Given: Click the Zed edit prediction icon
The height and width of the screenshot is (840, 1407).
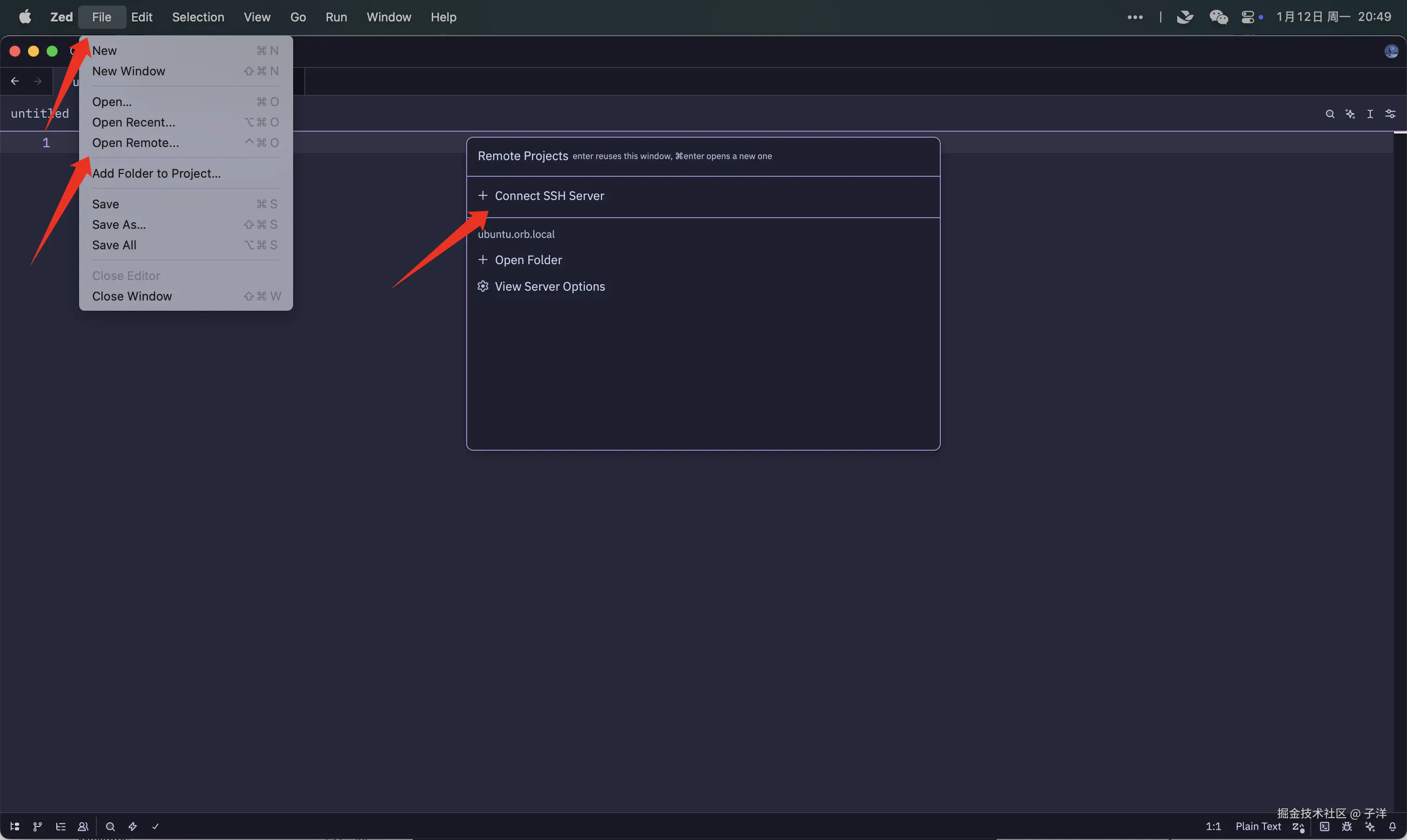Looking at the screenshot, I should pyautogui.click(x=1298, y=827).
